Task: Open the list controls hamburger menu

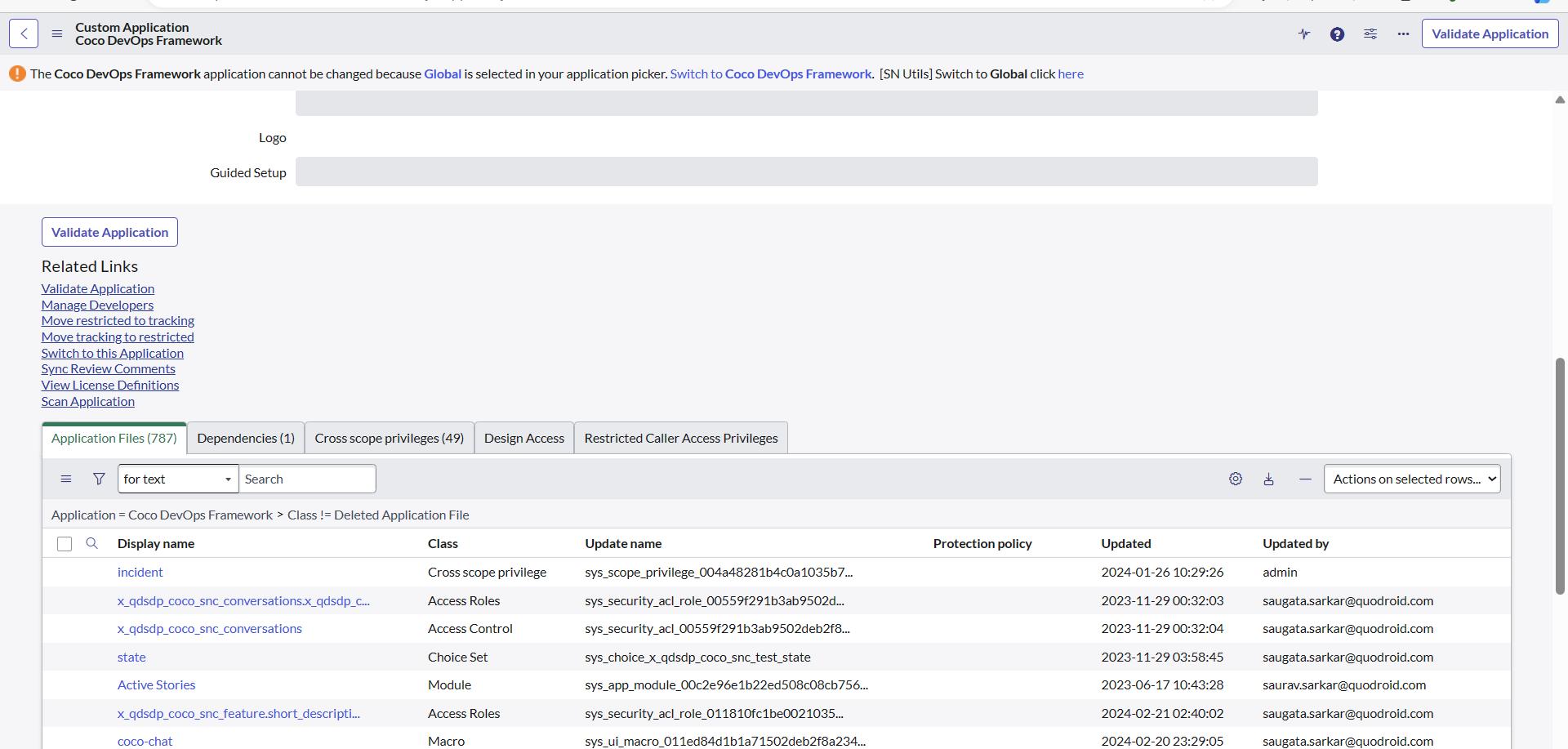Action: [x=66, y=479]
